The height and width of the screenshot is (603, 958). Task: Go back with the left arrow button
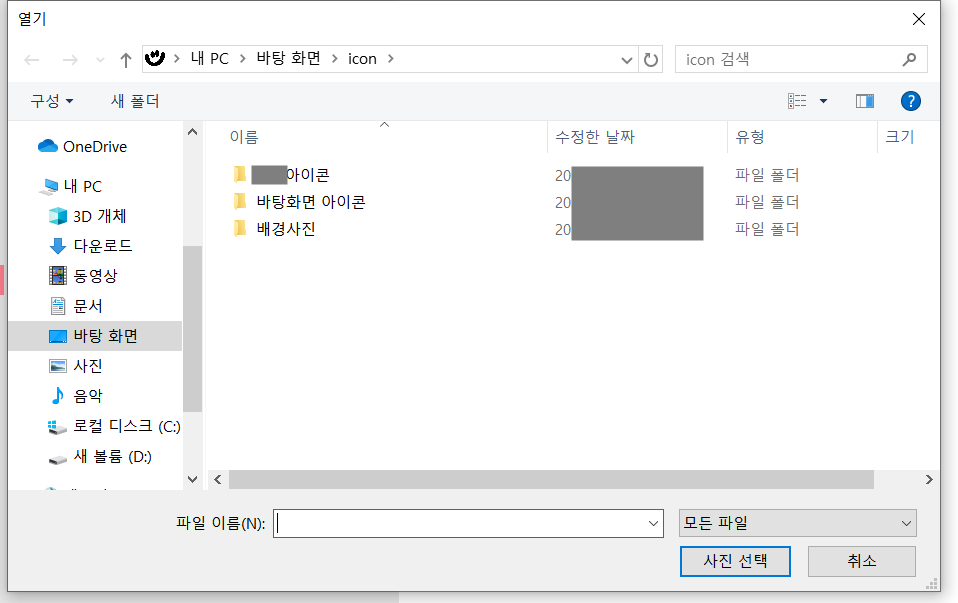click(x=32, y=59)
